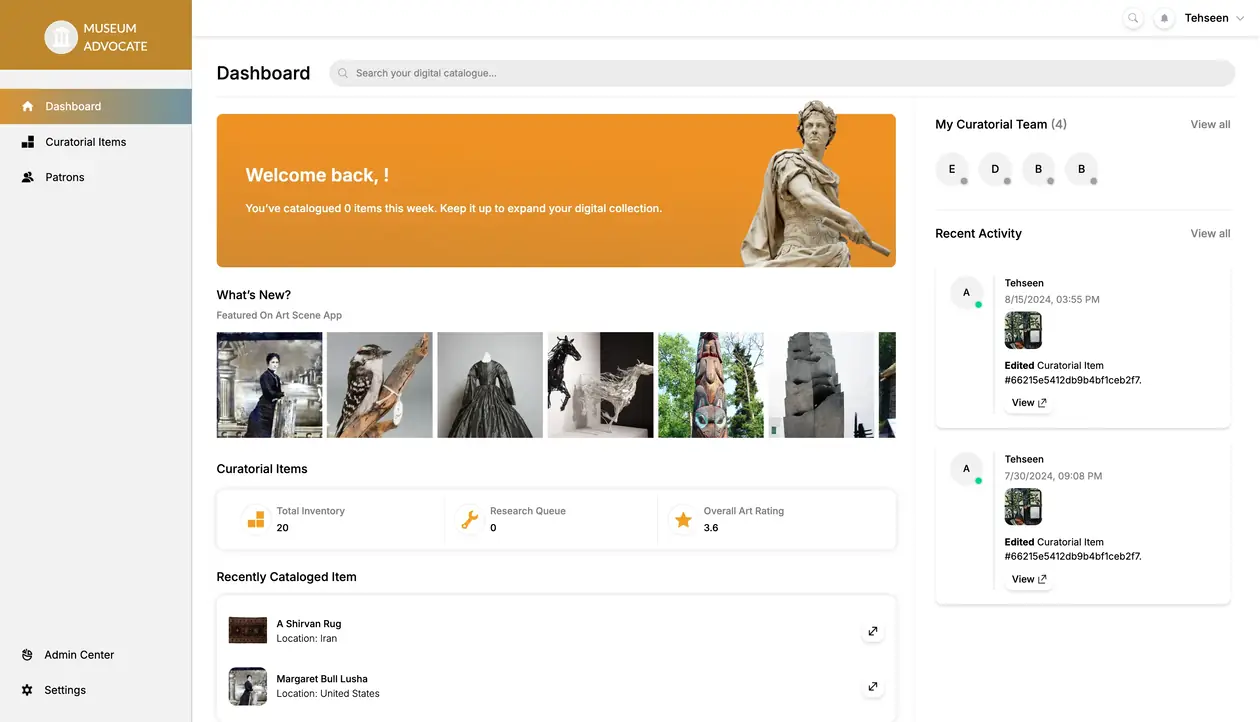Click item thumbnail in 8/15/2024 activity
This screenshot has height=722, width=1260.
click(1023, 331)
